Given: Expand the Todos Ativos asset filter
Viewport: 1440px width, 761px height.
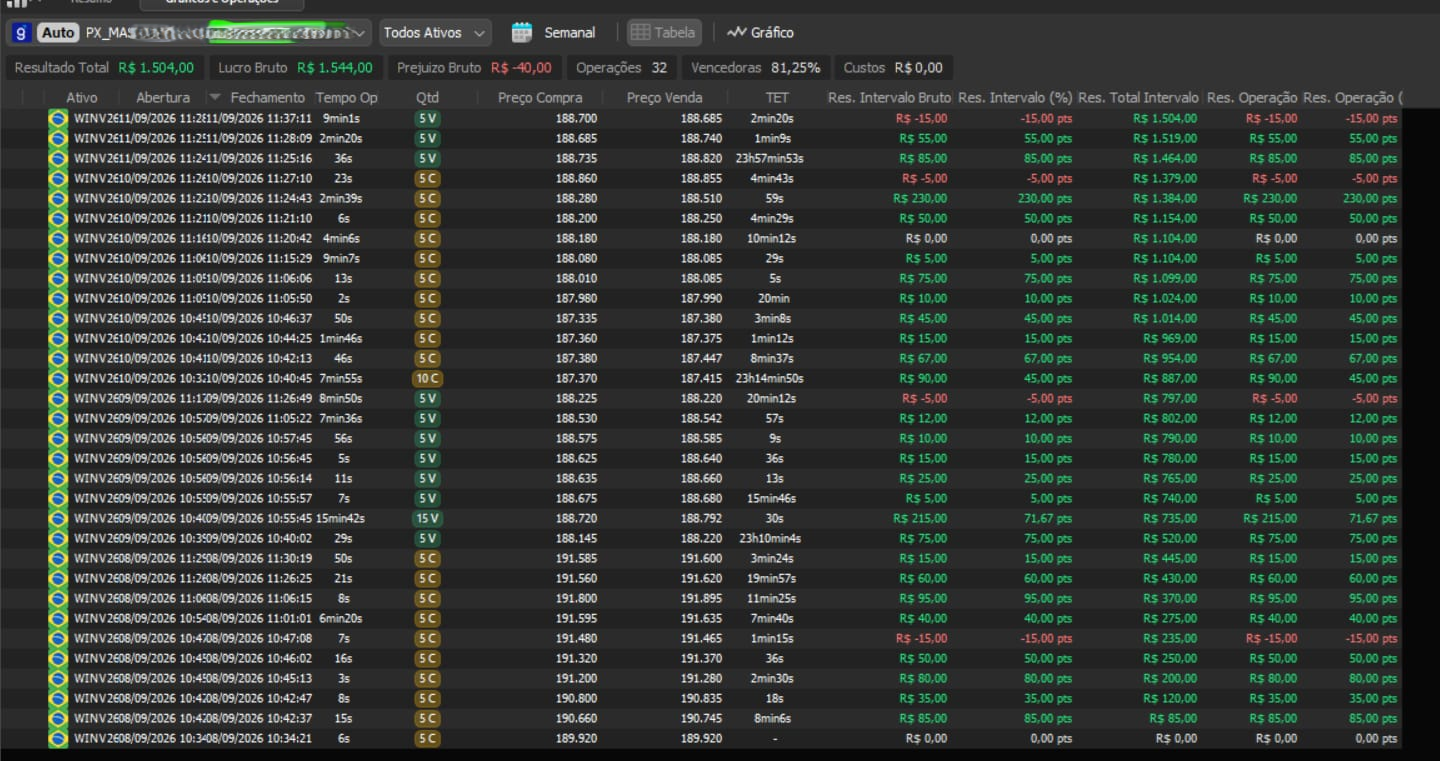Looking at the screenshot, I should (435, 33).
